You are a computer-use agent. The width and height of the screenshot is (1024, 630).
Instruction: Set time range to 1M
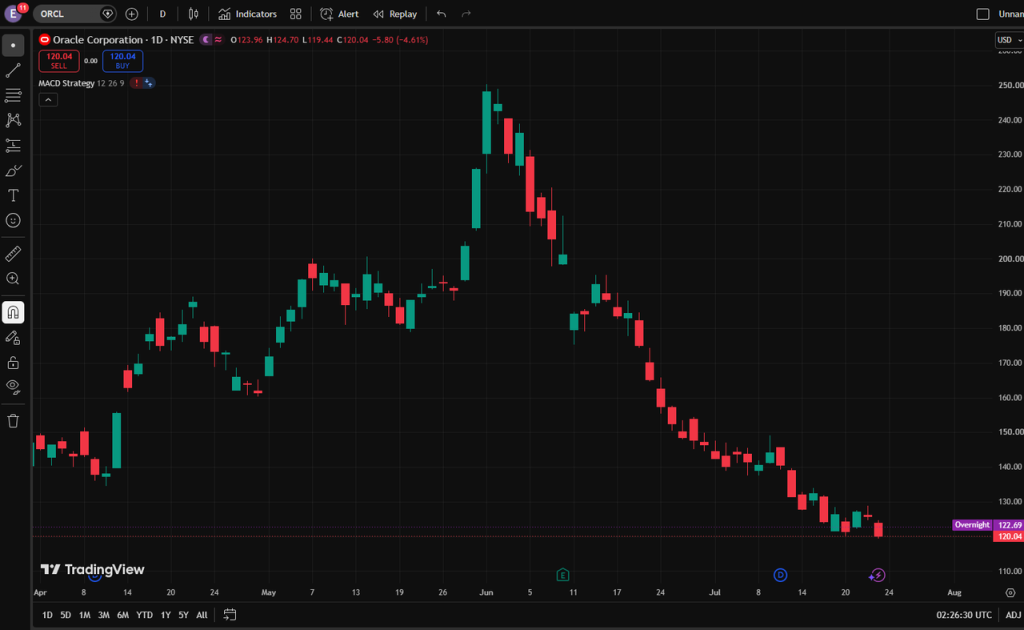point(84,615)
